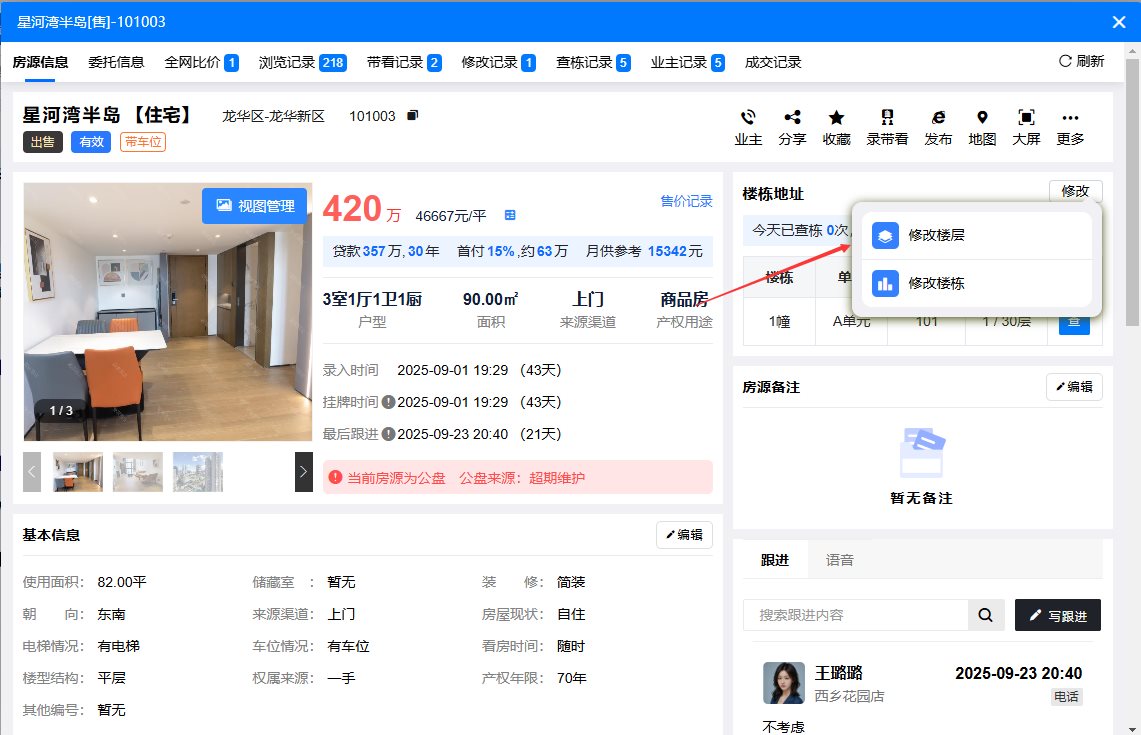
Task: Select 修改楼层 from the popup menu
Action: click(x=936, y=236)
